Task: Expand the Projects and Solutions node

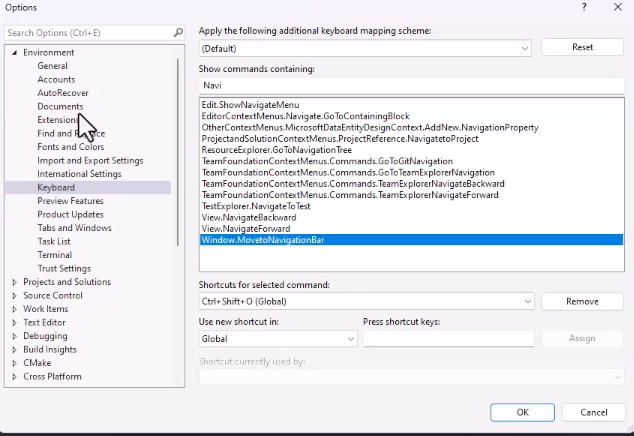Action: (x=15, y=282)
